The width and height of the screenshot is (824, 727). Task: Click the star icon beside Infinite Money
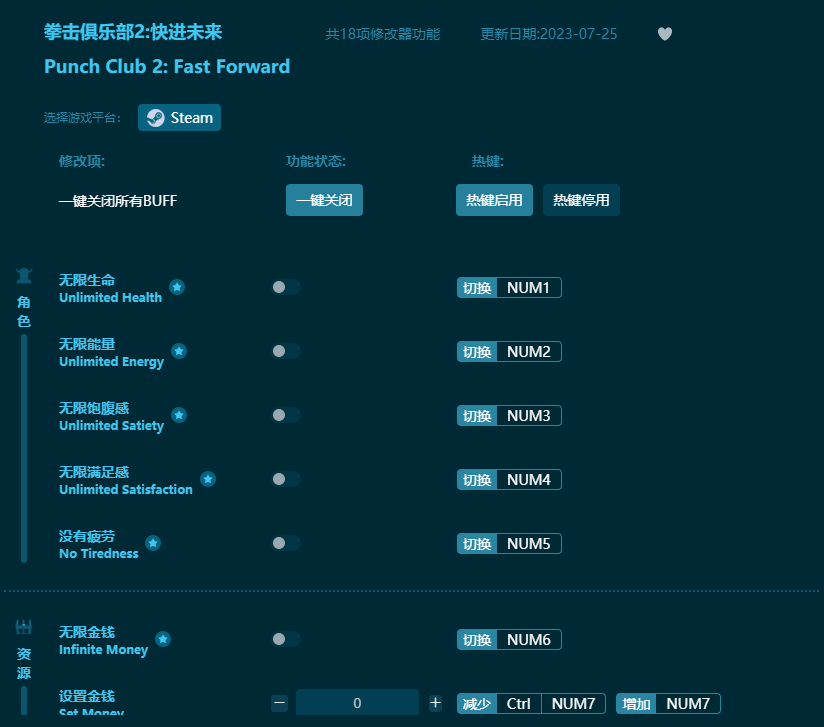click(163, 639)
